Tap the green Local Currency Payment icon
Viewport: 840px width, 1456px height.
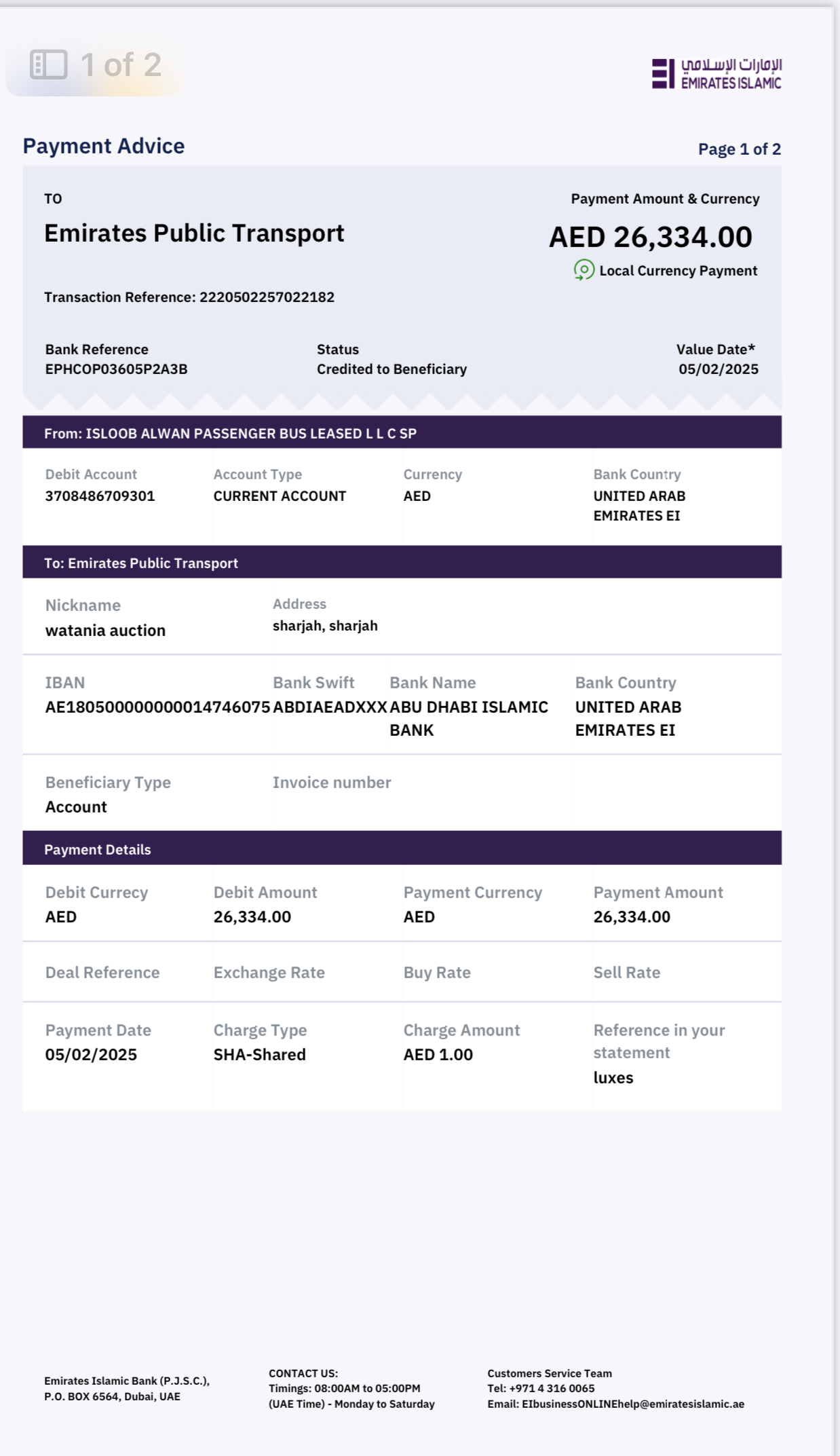coord(584,270)
